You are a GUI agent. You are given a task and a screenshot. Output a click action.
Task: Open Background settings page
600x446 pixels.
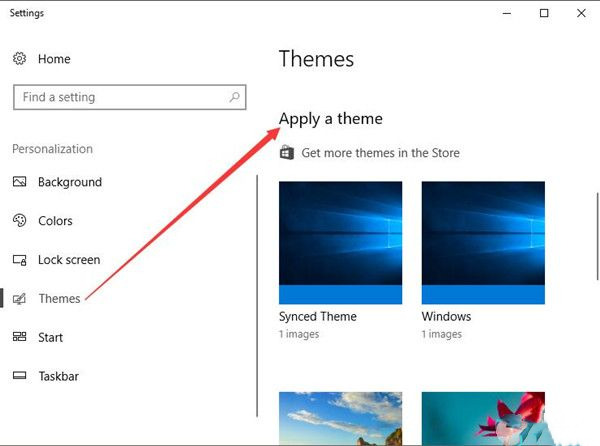pos(70,182)
